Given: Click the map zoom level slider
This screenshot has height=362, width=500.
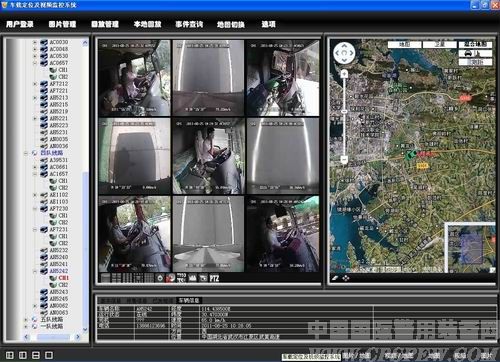Looking at the screenshot, I should [344, 111].
